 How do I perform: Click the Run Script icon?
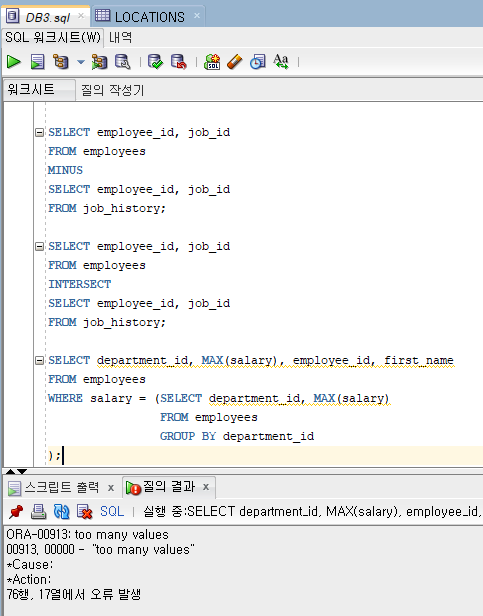pos(38,62)
